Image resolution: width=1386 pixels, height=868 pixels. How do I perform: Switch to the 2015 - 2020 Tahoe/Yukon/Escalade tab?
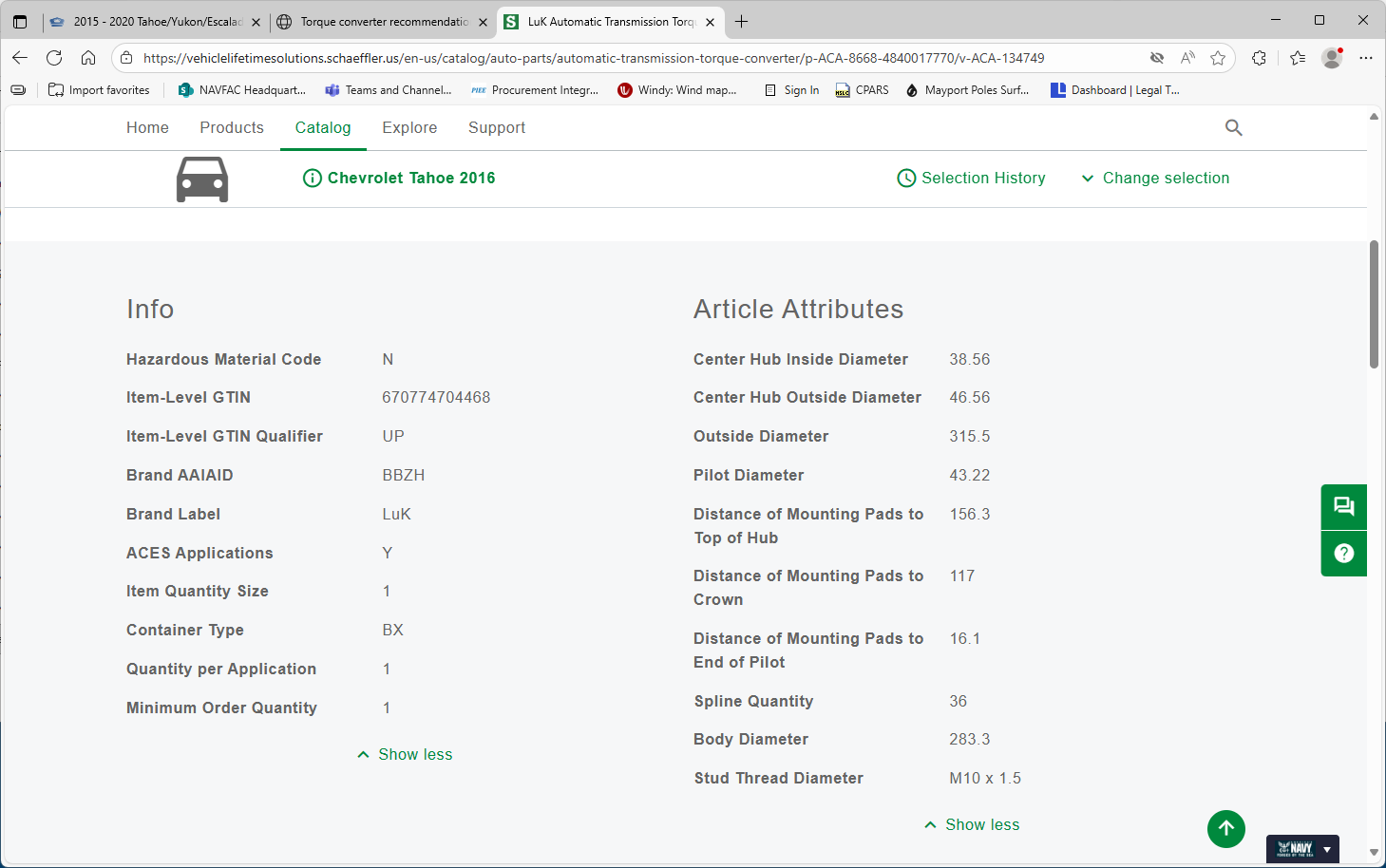point(156,22)
